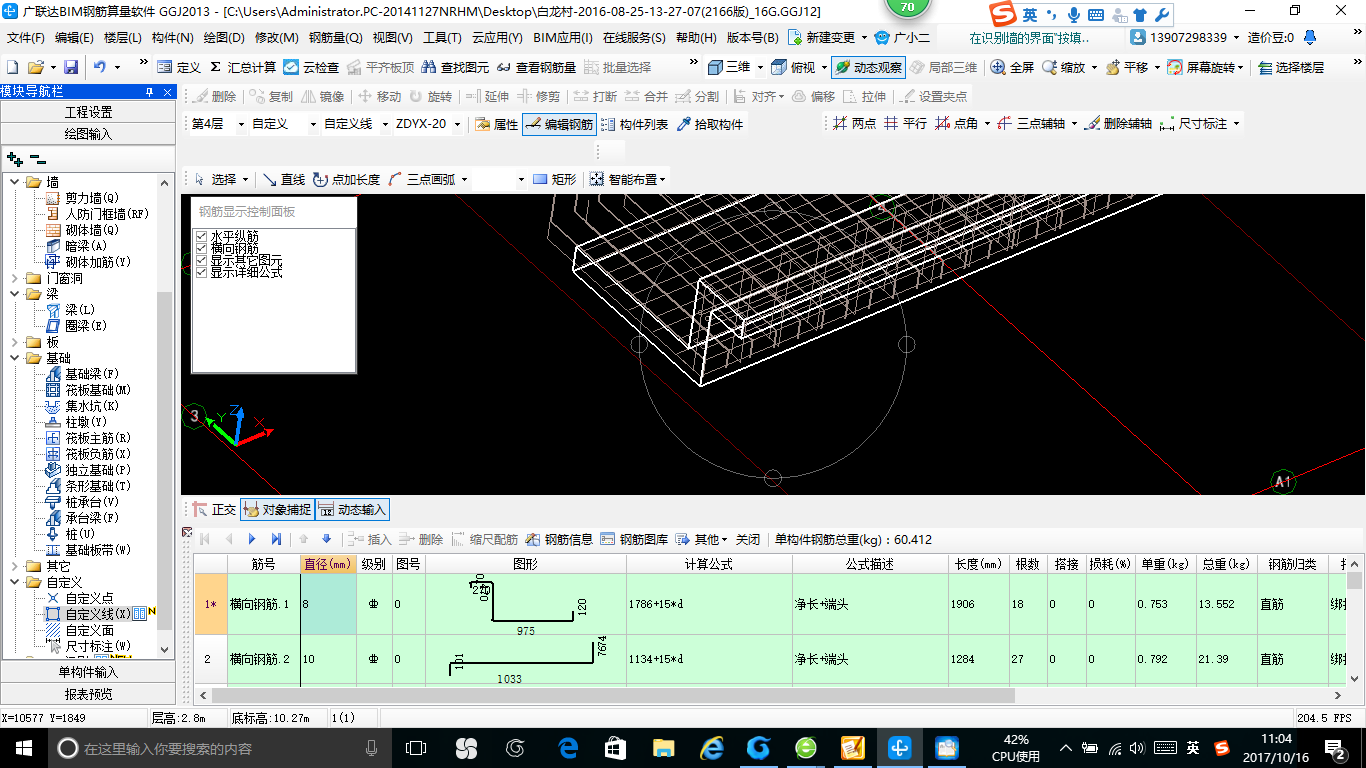
Task: Click the 汇总计算 (summary calculate) toolbar button
Action: (x=243, y=67)
